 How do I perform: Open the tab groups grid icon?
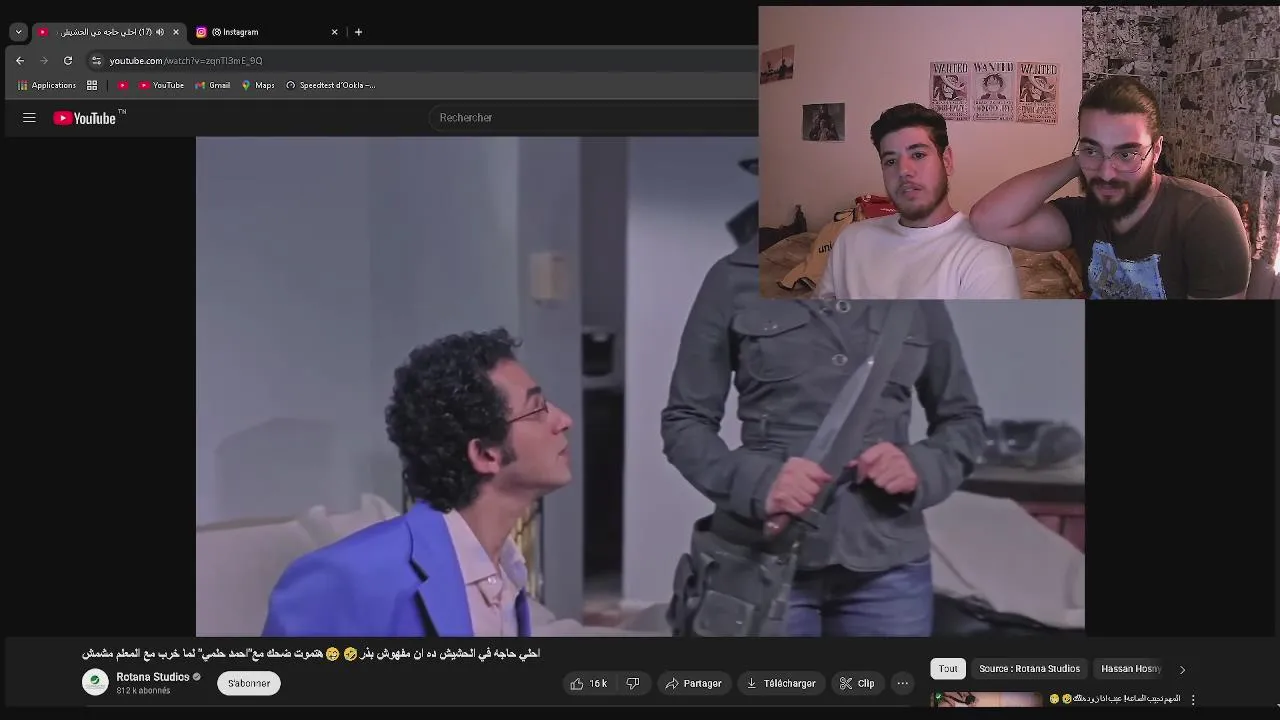[x=92, y=86]
